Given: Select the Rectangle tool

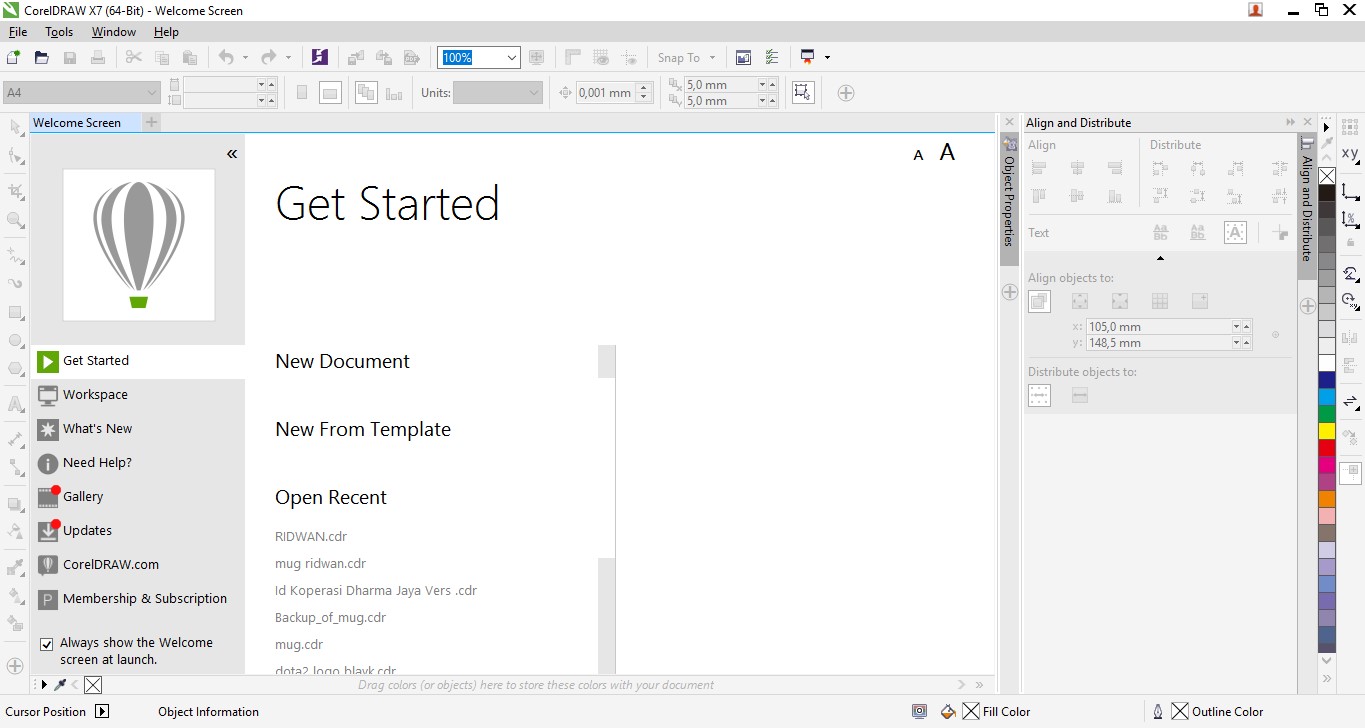Looking at the screenshot, I should point(14,312).
